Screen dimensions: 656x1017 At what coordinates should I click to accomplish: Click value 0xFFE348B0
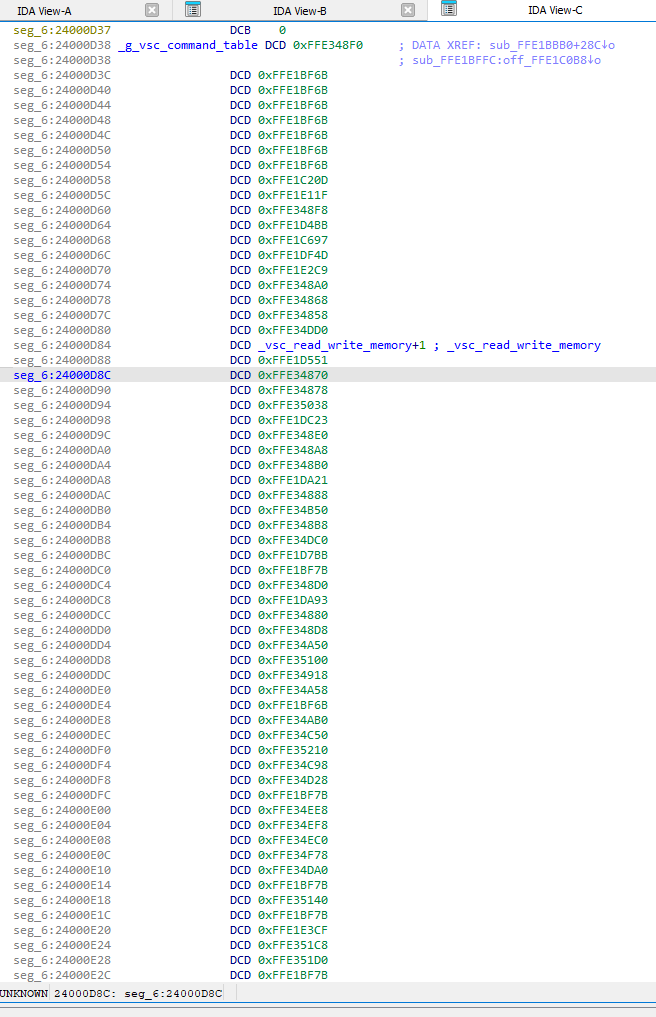click(x=293, y=465)
